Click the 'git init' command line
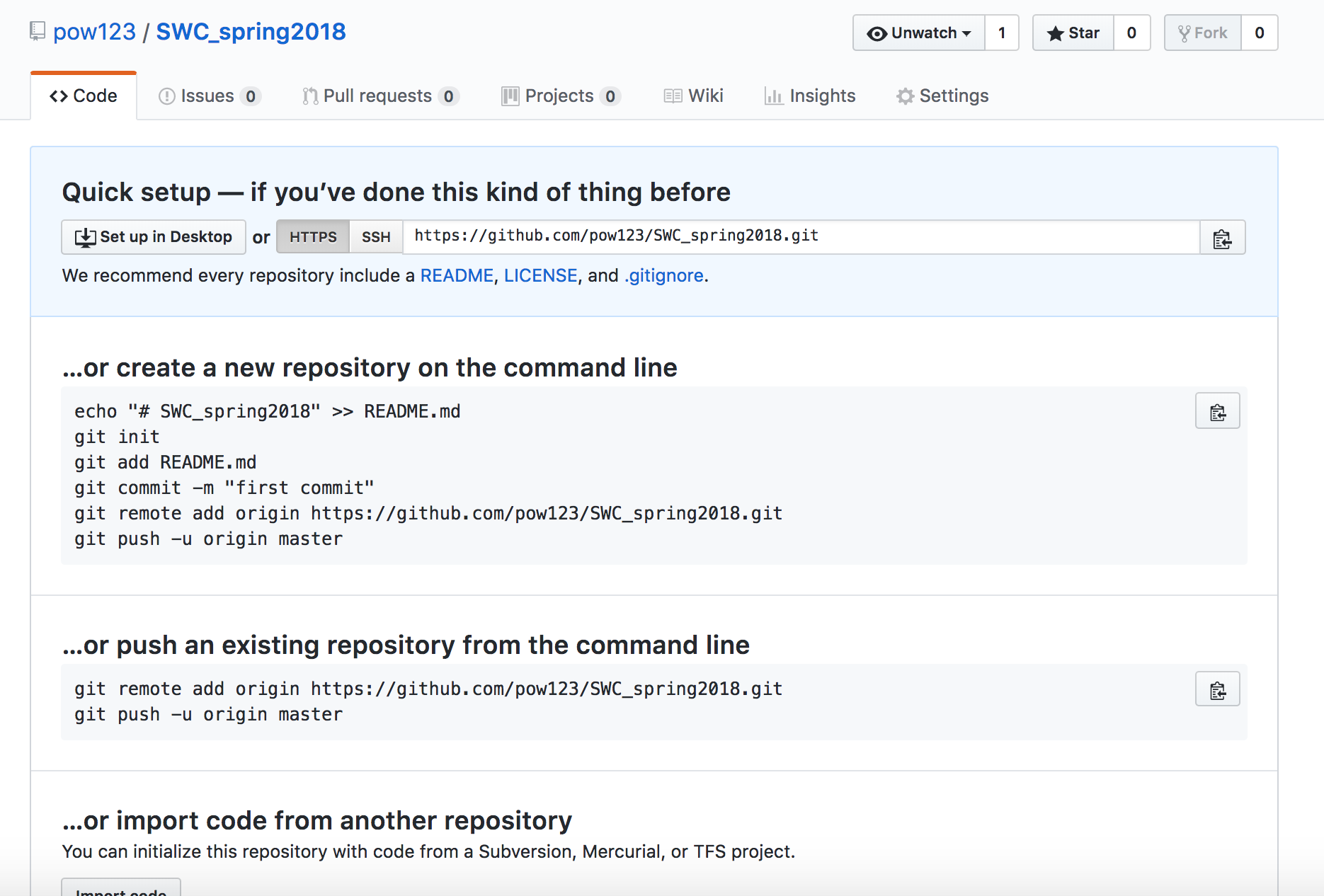The width and height of the screenshot is (1324, 896). click(117, 437)
